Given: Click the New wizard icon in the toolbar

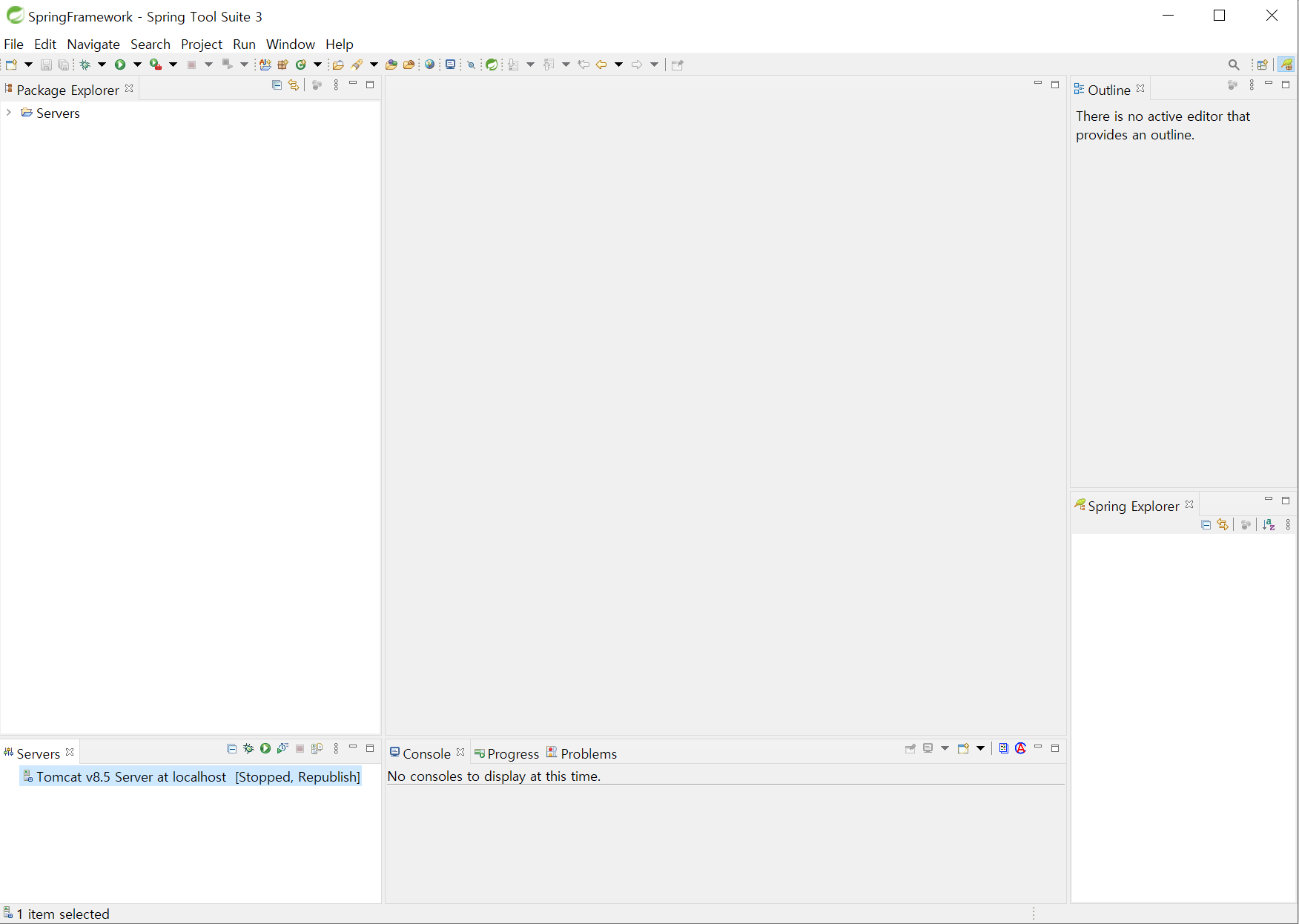Looking at the screenshot, I should point(11,65).
